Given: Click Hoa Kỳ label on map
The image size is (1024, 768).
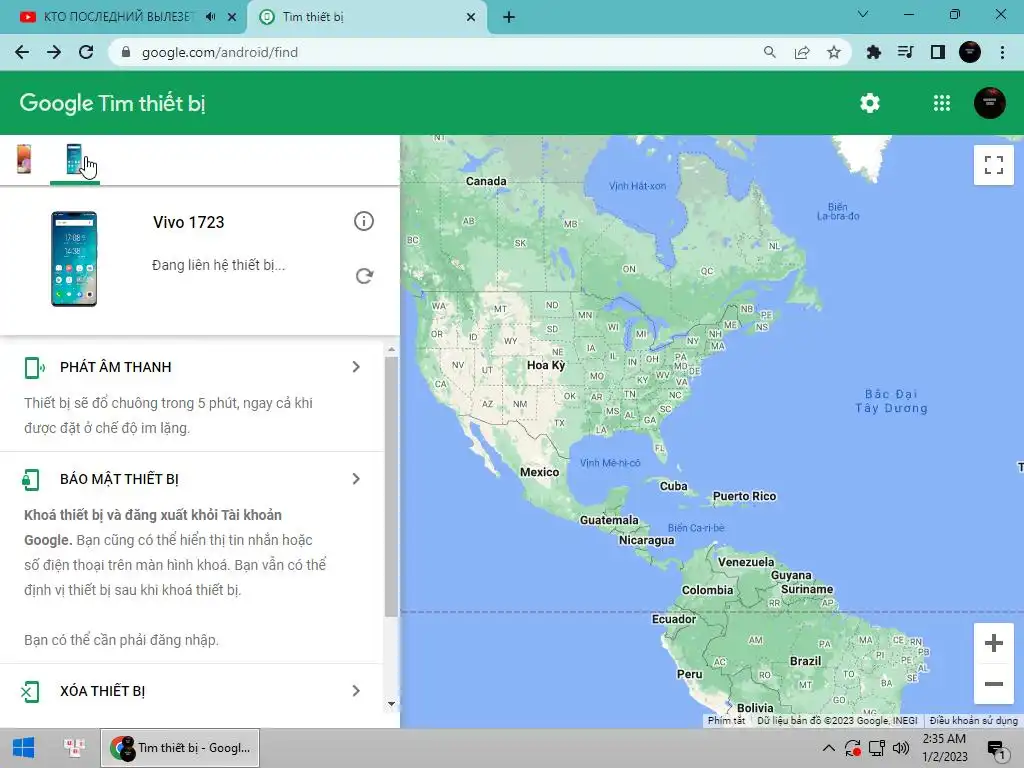Looking at the screenshot, I should 546,365.
